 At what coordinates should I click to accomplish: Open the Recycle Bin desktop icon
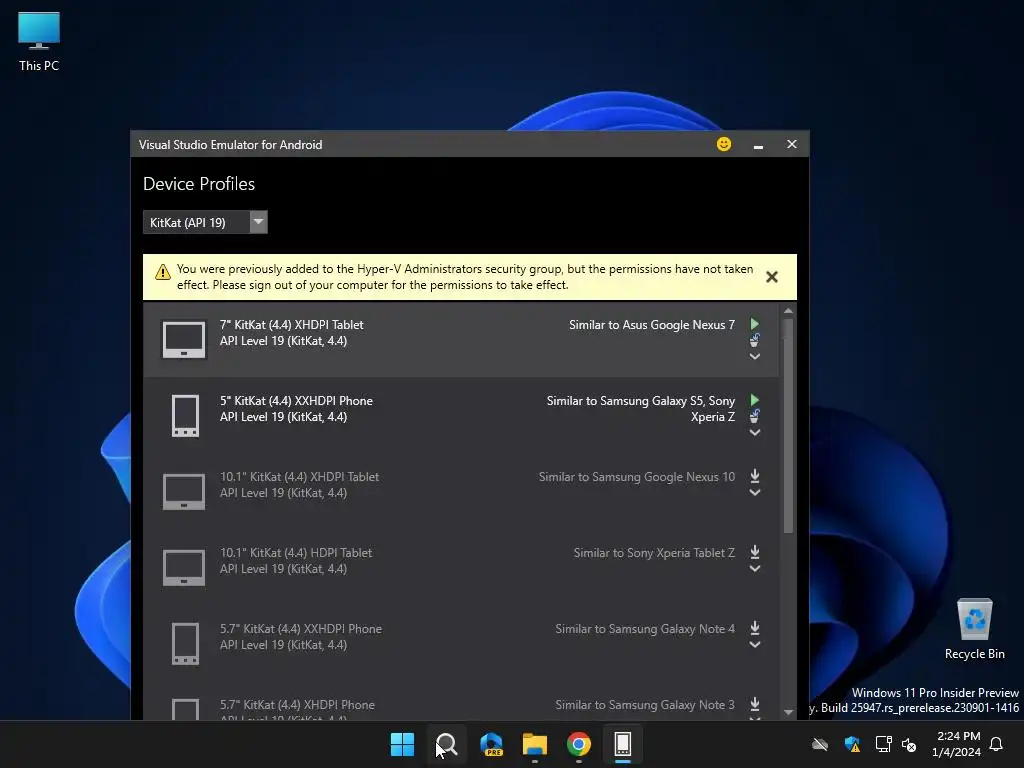pyautogui.click(x=974, y=630)
